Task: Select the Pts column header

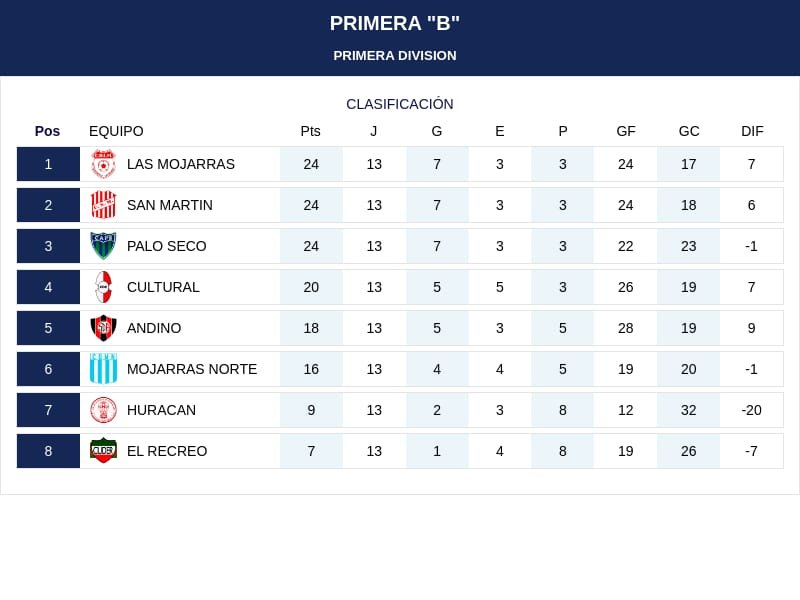Action: click(x=310, y=131)
